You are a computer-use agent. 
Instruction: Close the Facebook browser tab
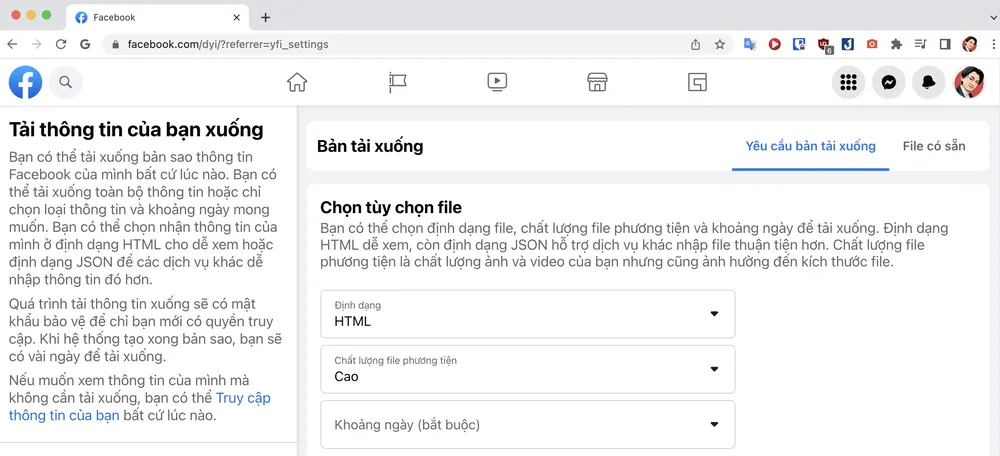click(x=237, y=17)
